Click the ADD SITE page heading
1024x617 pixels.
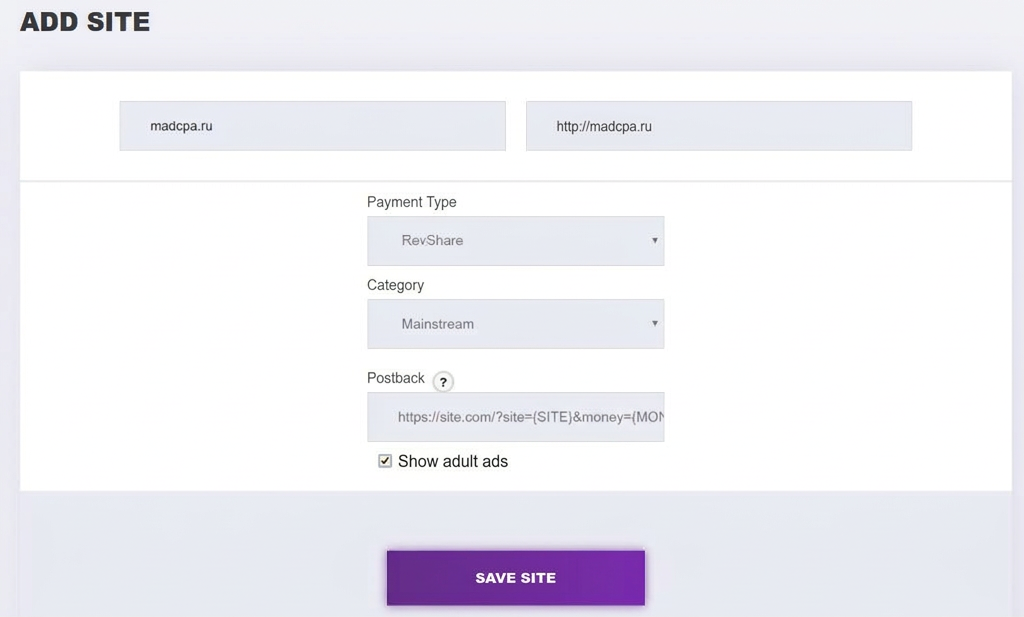point(85,22)
